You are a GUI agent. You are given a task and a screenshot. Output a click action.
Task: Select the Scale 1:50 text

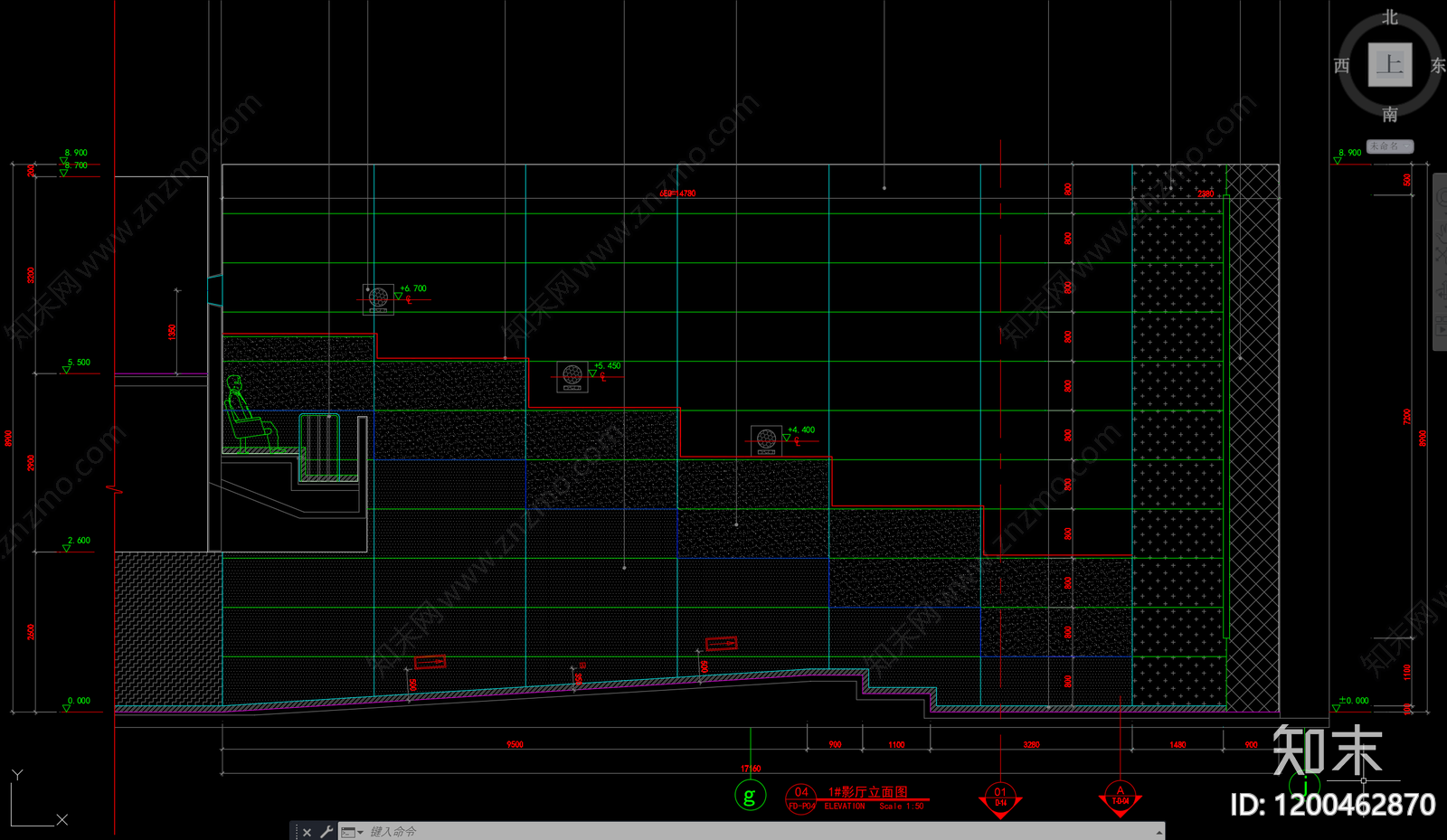coord(902,806)
